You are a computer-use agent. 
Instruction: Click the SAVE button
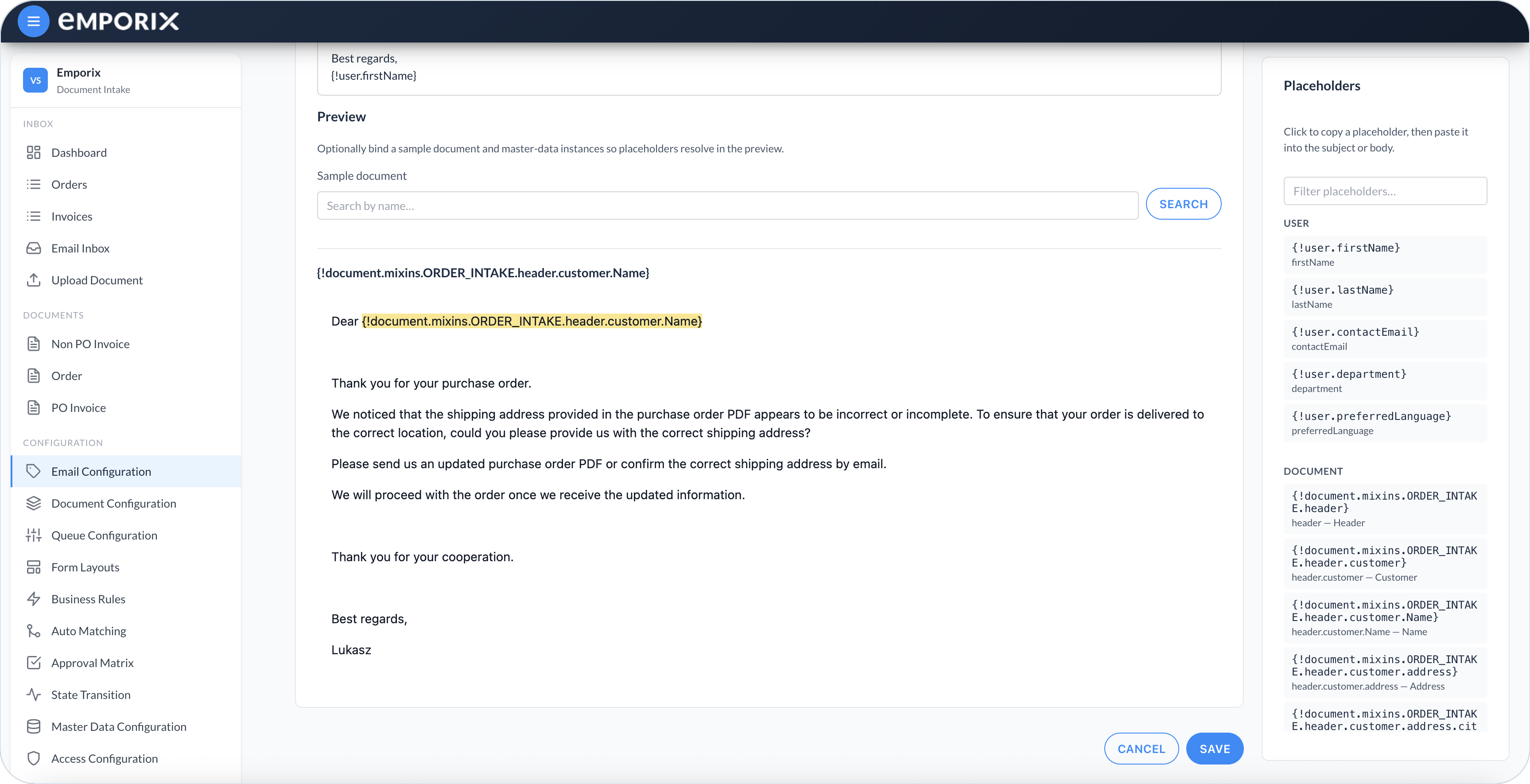(x=1215, y=749)
